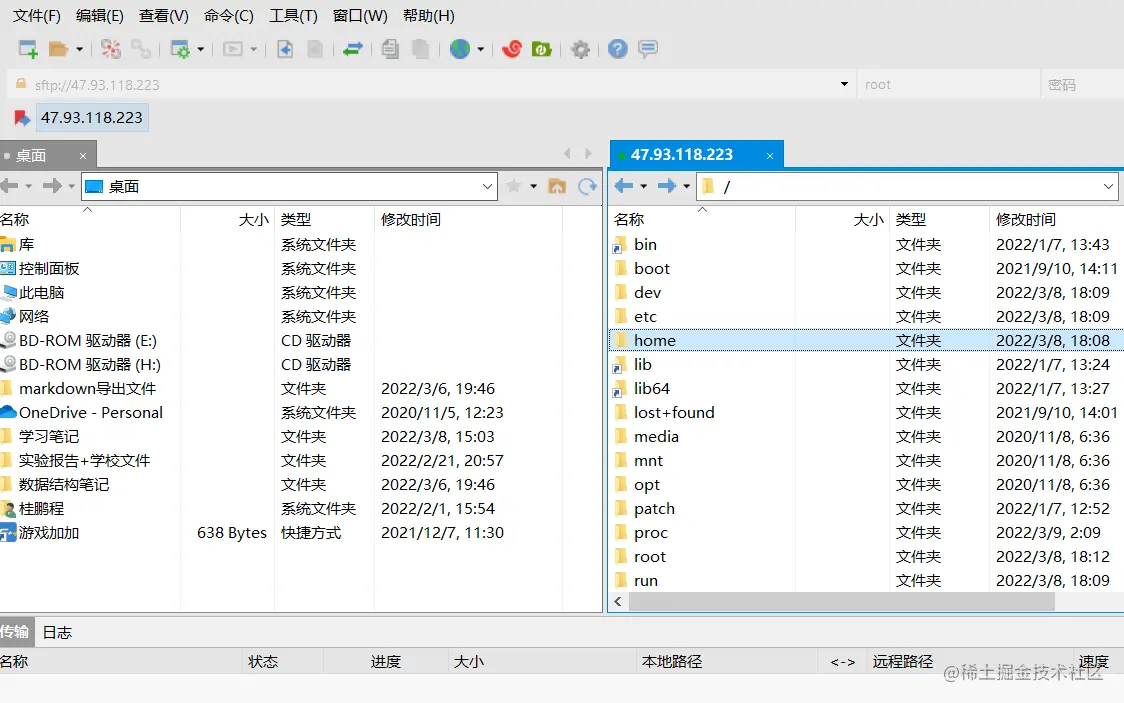Open the 帮助(H) menu

click(429, 16)
